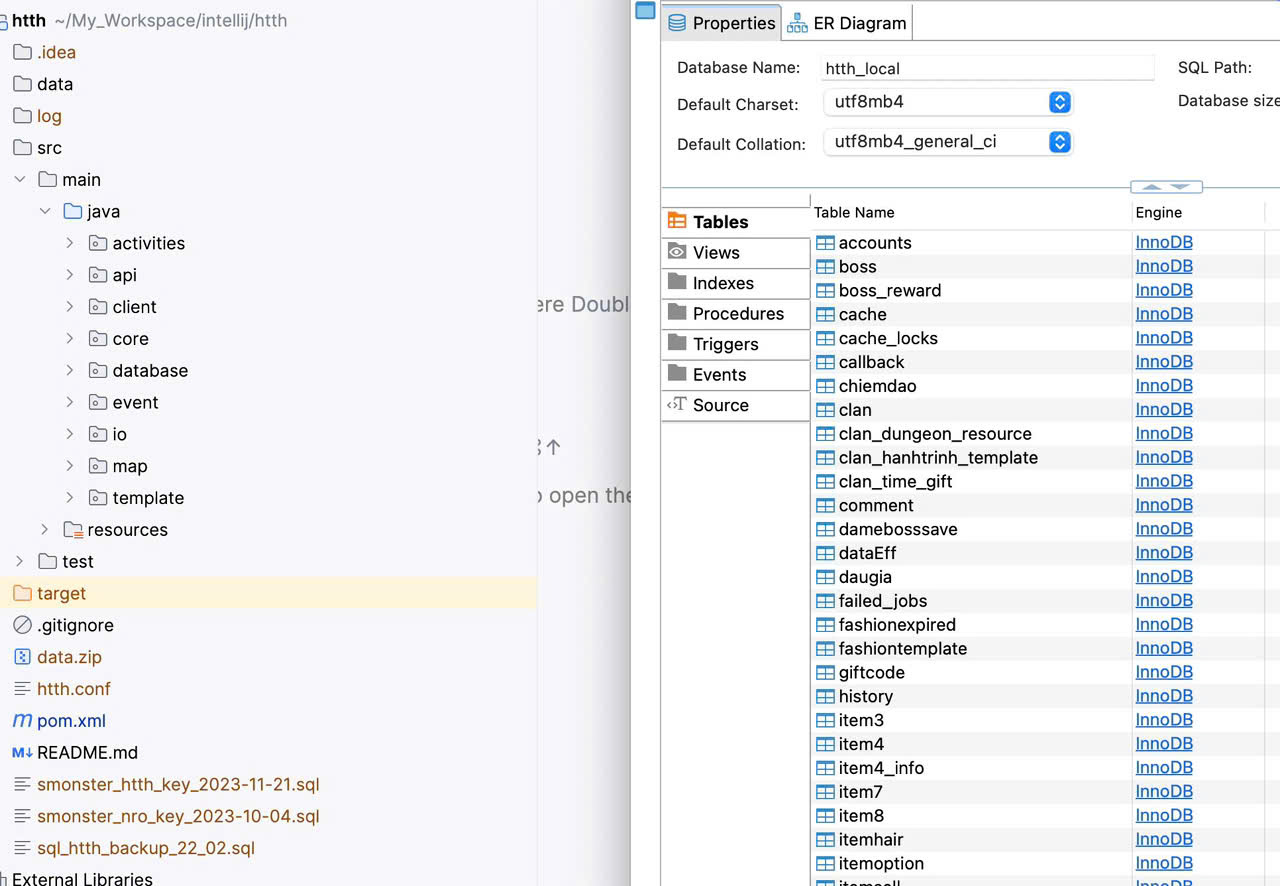Select the Properties tab

pos(721,23)
